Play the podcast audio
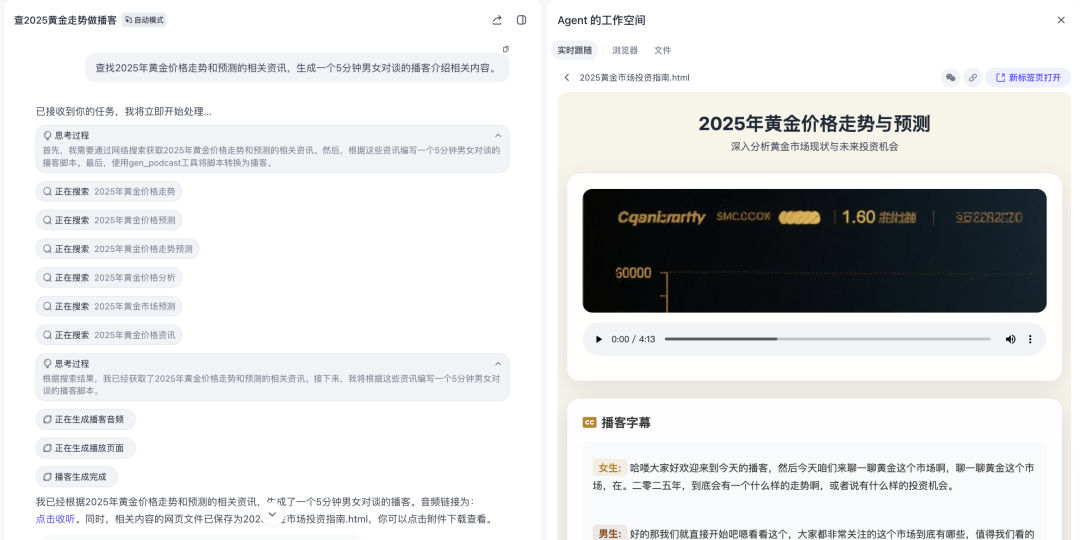Image resolution: width=1080 pixels, height=540 pixels. pyautogui.click(x=599, y=339)
